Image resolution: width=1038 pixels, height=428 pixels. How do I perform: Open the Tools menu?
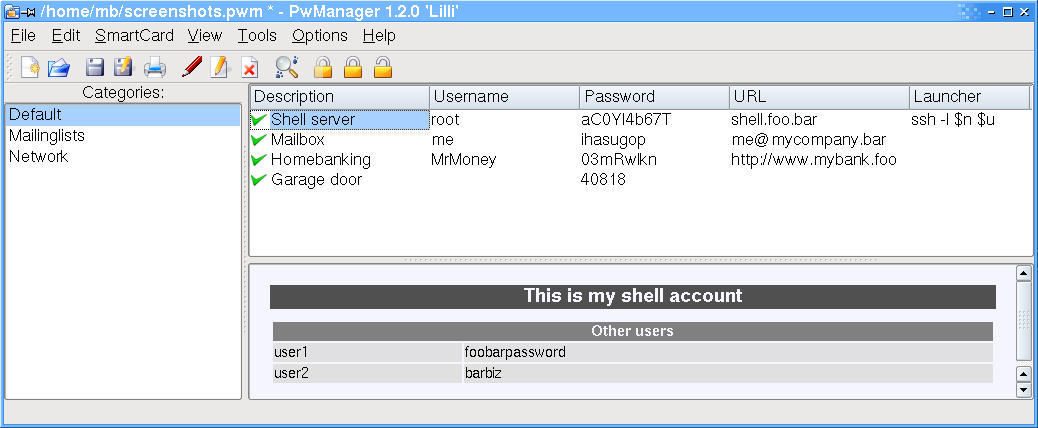[258, 36]
